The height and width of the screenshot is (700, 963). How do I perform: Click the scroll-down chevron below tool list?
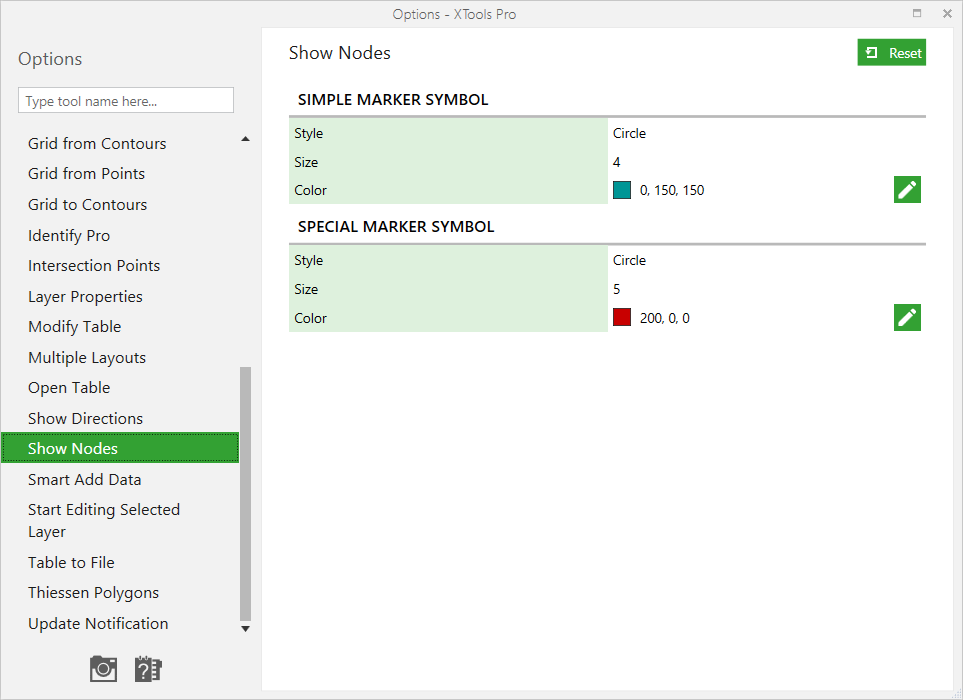coord(245,628)
